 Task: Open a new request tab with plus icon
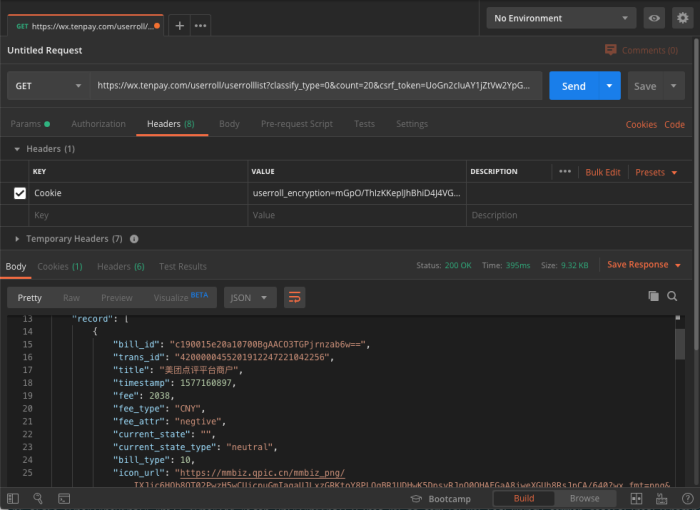179,26
